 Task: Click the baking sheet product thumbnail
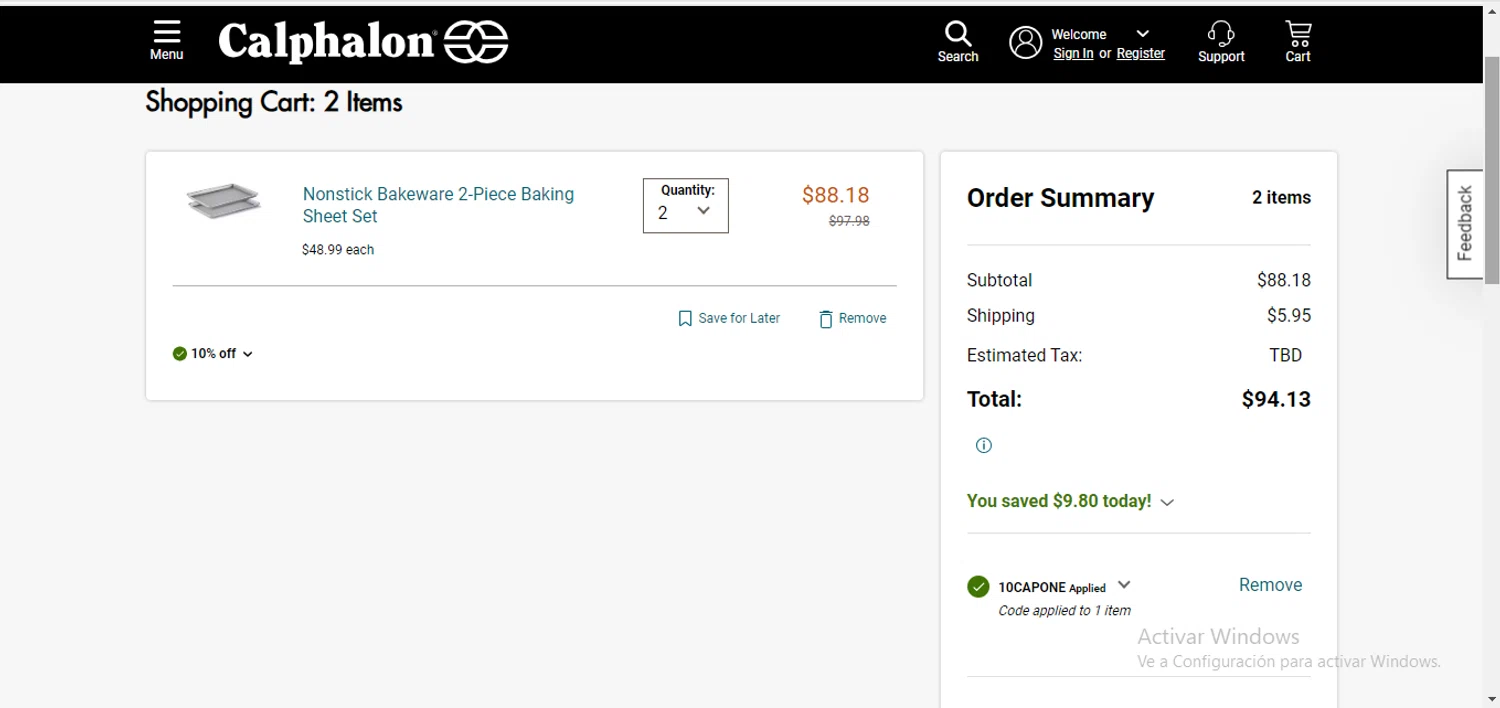(224, 201)
